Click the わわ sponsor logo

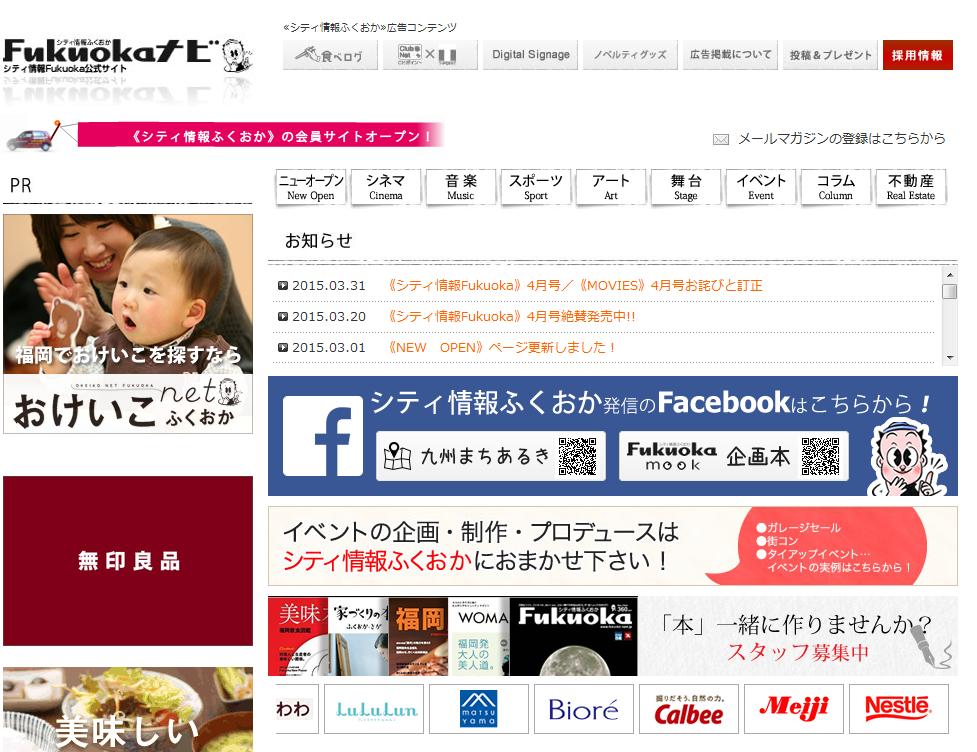click(297, 709)
